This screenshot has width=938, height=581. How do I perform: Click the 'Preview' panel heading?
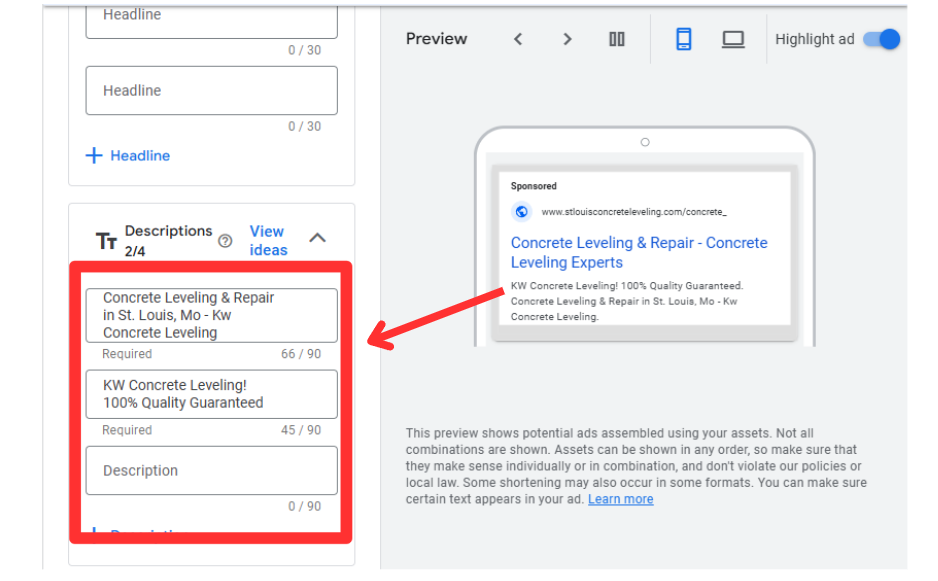click(436, 39)
